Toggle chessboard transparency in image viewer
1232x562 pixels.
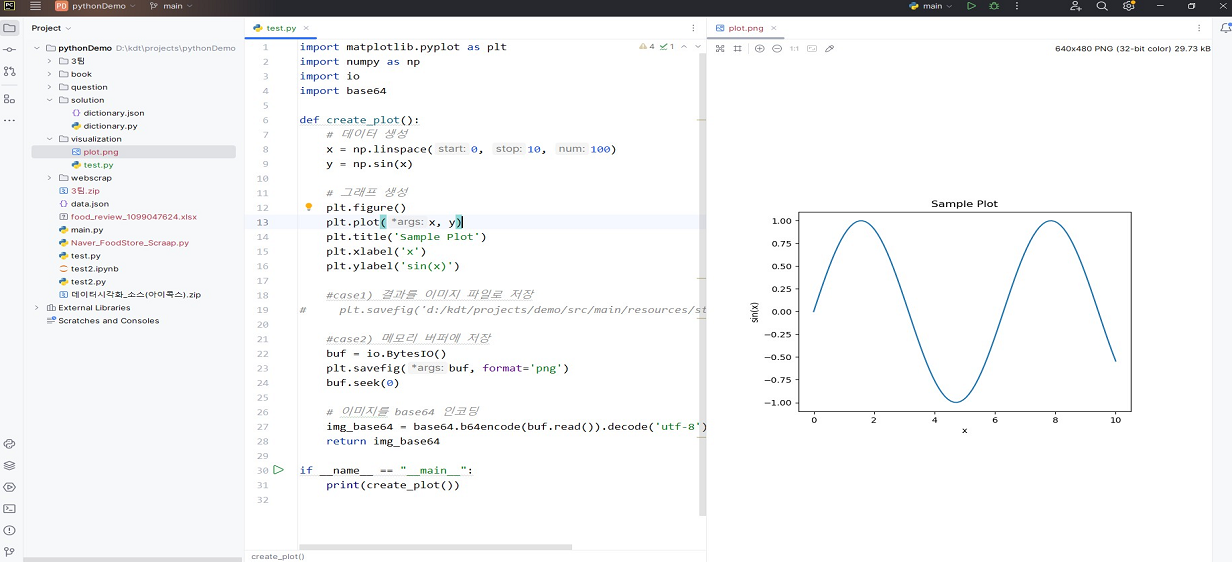tap(719, 48)
